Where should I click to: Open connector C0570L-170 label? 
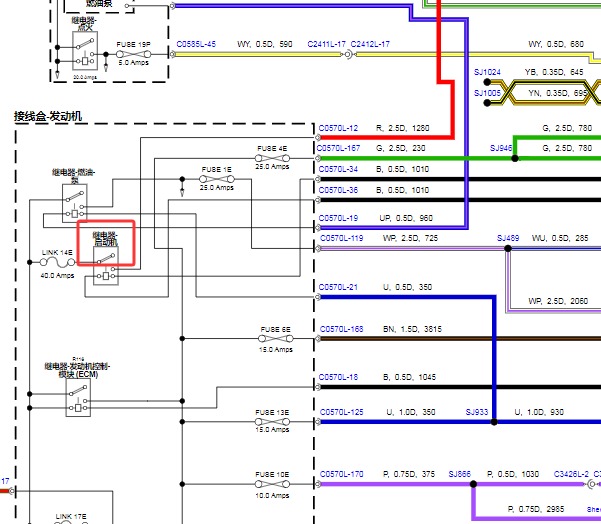point(342,474)
